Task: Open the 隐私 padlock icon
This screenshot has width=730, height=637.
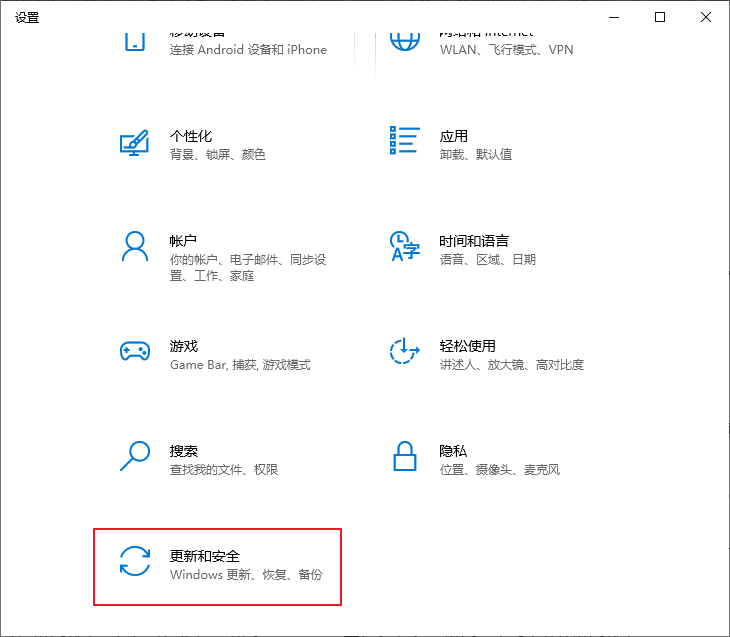Action: pyautogui.click(x=405, y=456)
